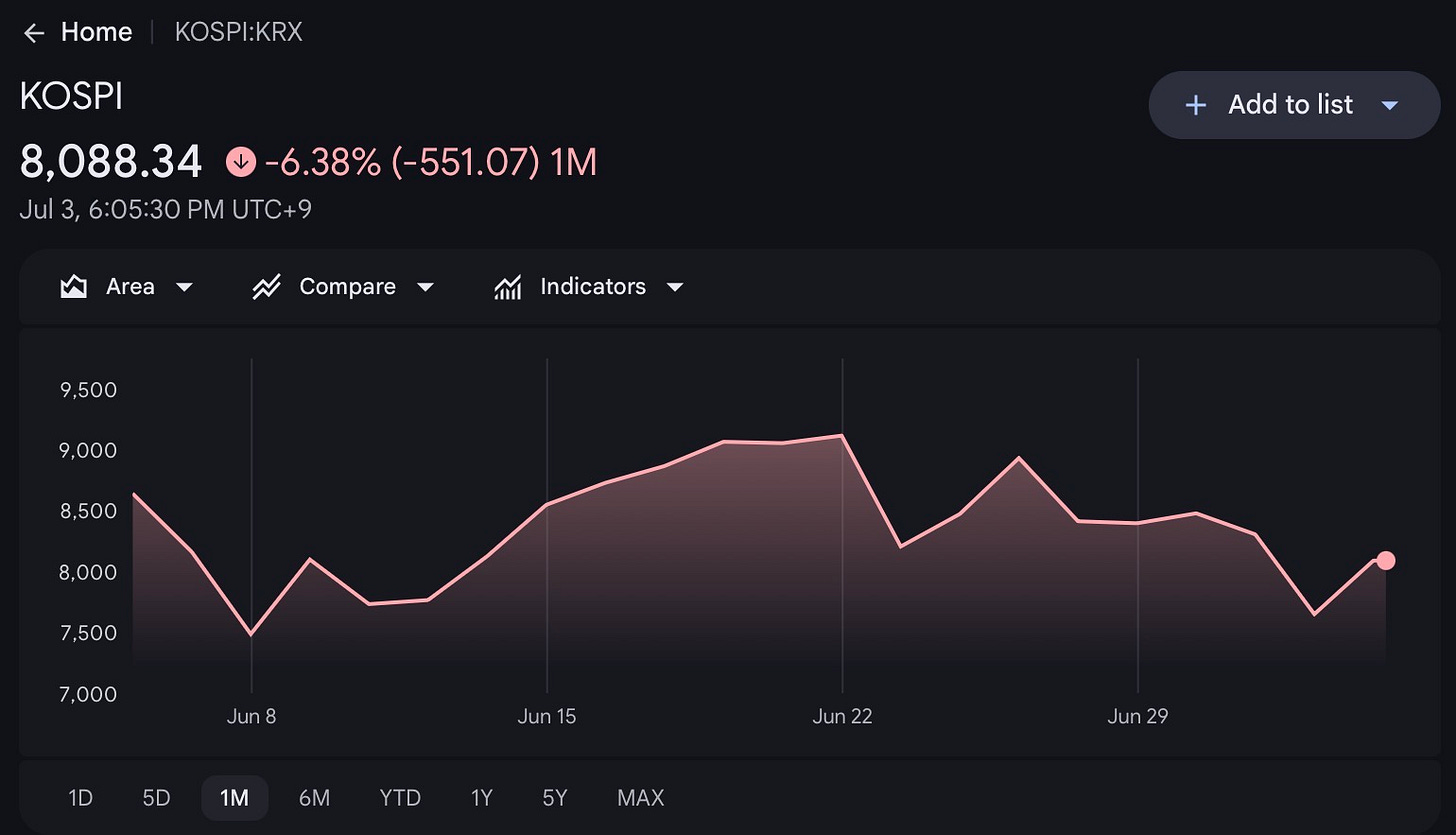Click the Compare lines icon
The height and width of the screenshot is (835, 1456).
click(266, 287)
